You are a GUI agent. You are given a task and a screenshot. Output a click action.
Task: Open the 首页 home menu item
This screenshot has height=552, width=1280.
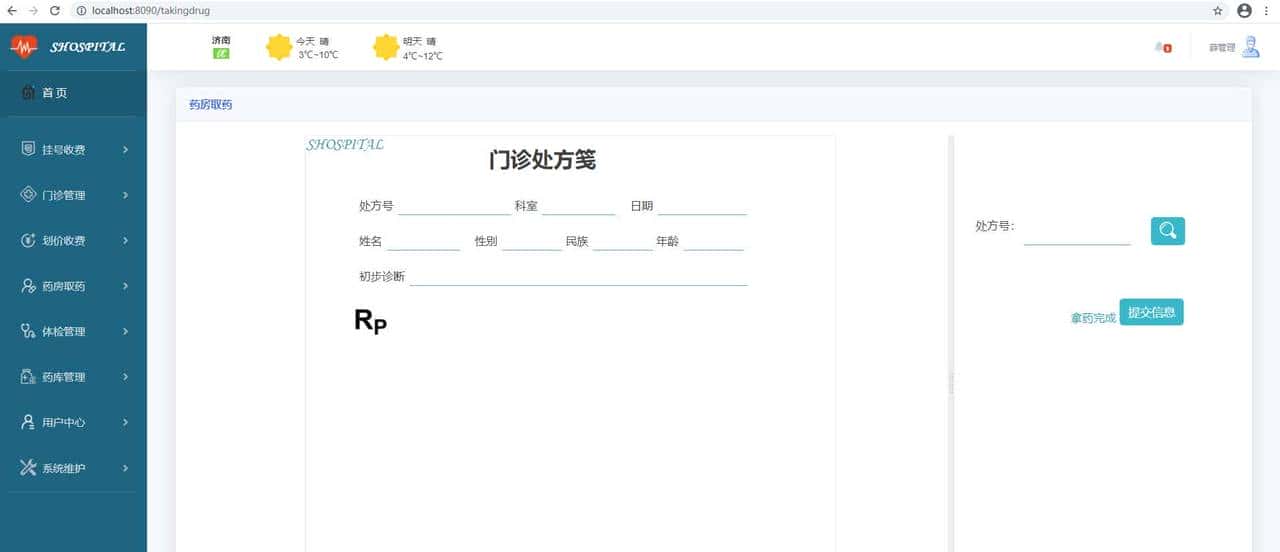tap(74, 93)
